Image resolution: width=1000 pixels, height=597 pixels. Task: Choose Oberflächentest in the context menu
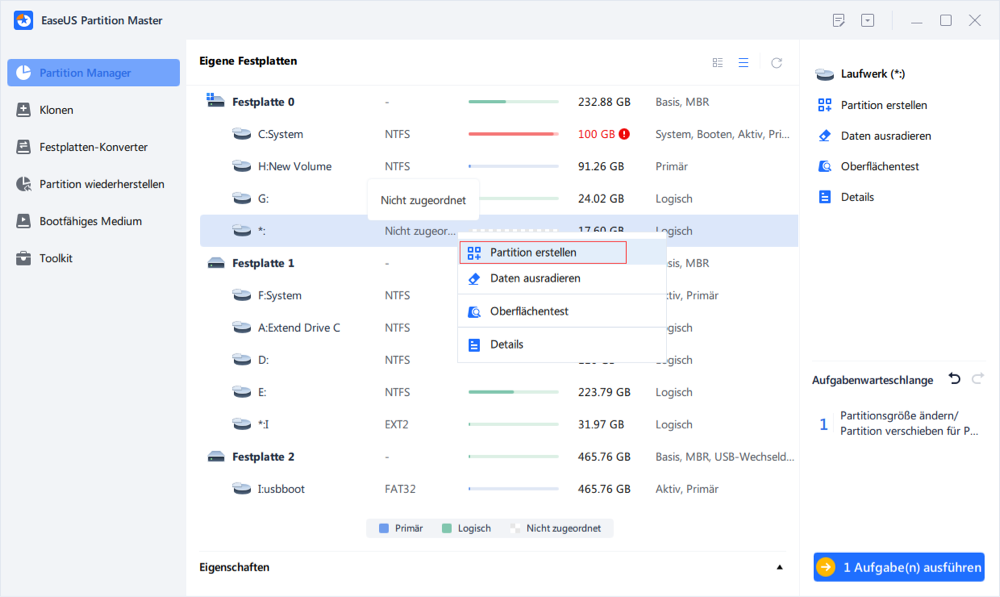[562, 311]
